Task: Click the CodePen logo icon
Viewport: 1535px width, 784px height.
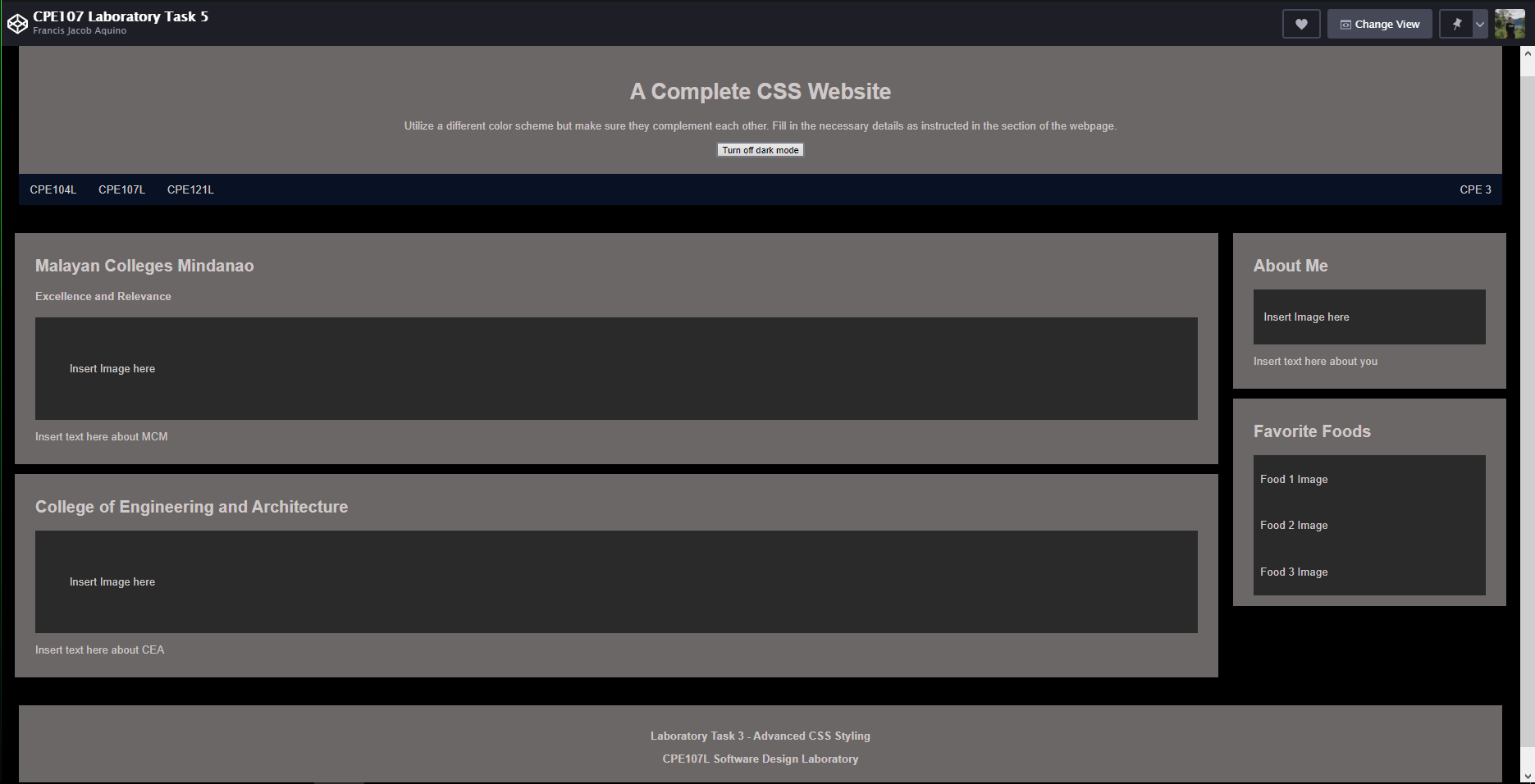Action: coord(17,24)
